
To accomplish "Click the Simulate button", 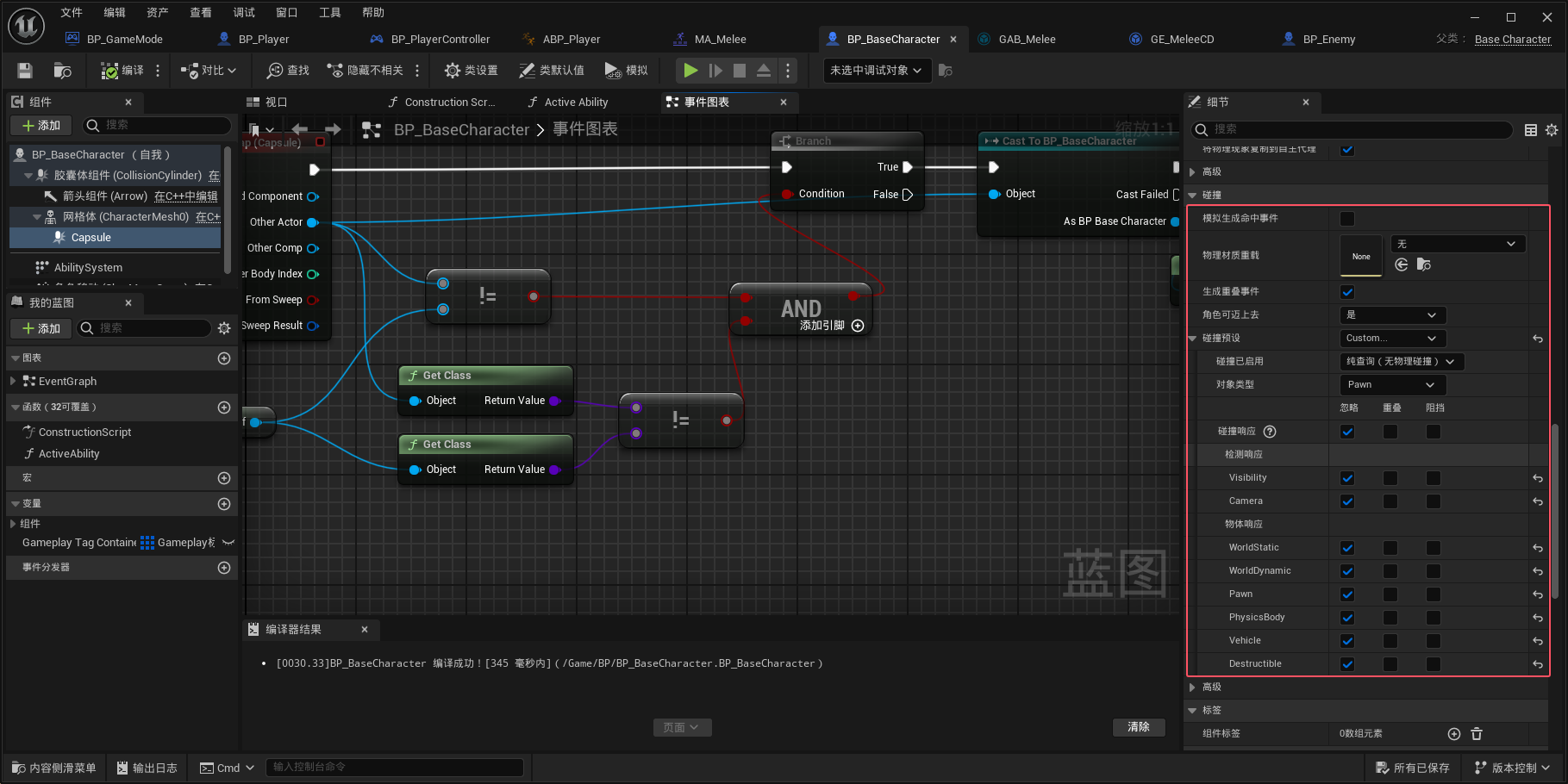I will 627,71.
